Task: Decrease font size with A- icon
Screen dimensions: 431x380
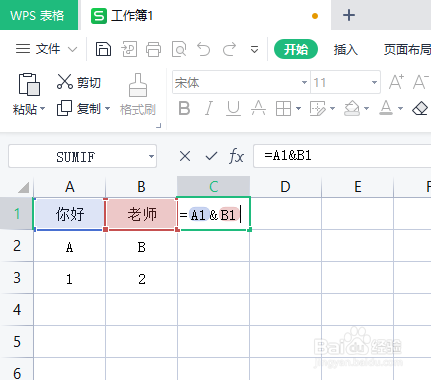Action: (420, 82)
